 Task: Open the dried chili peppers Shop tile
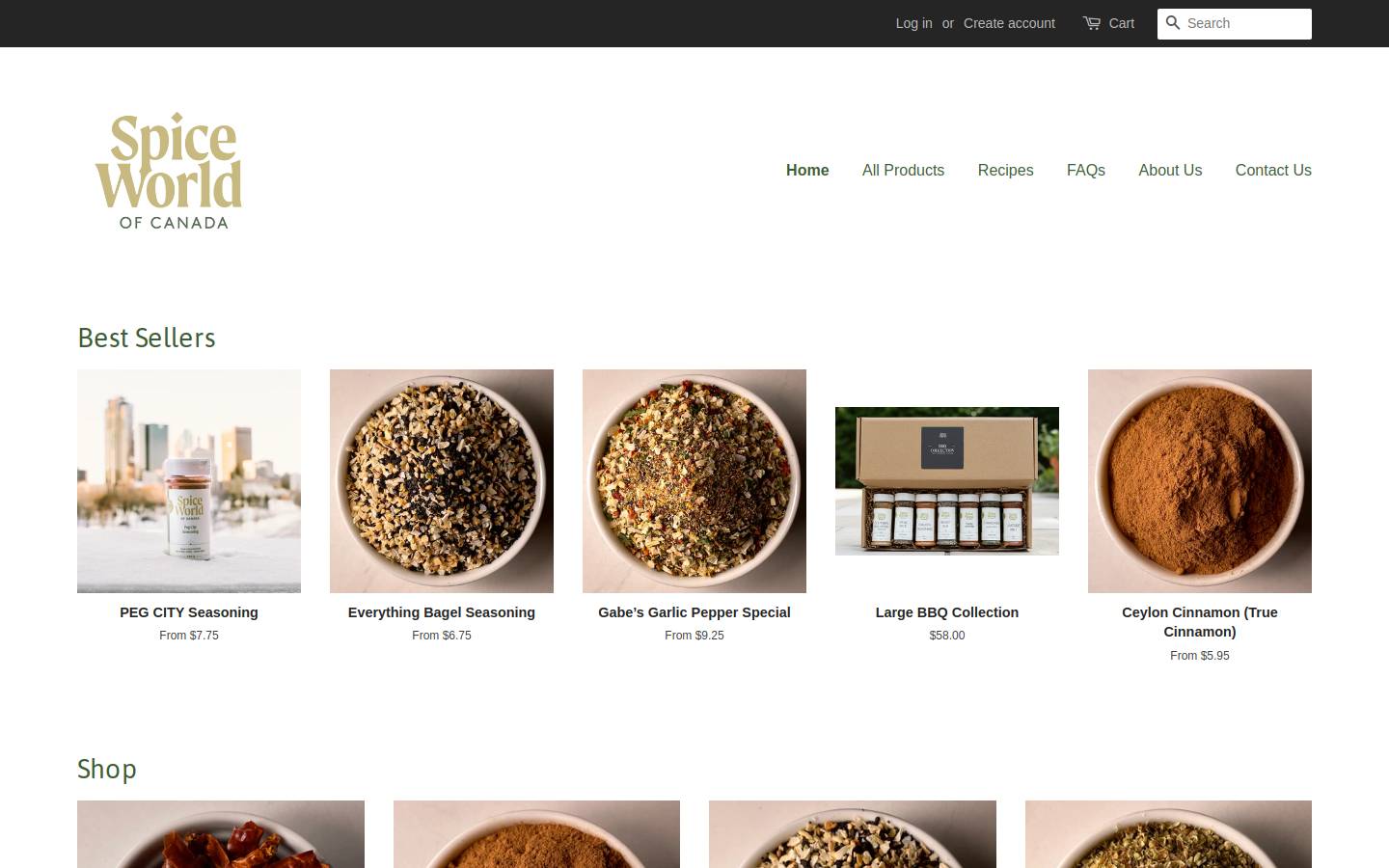pyautogui.click(x=221, y=834)
